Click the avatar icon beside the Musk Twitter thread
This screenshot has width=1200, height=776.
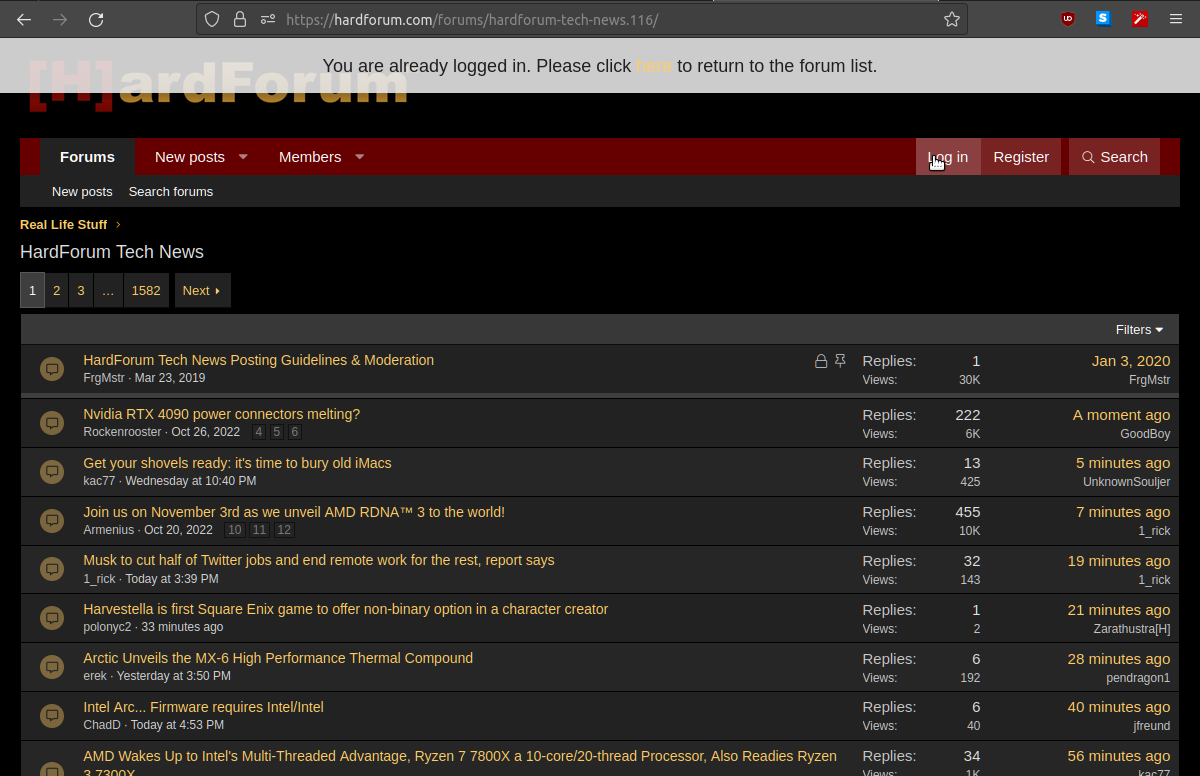point(52,569)
